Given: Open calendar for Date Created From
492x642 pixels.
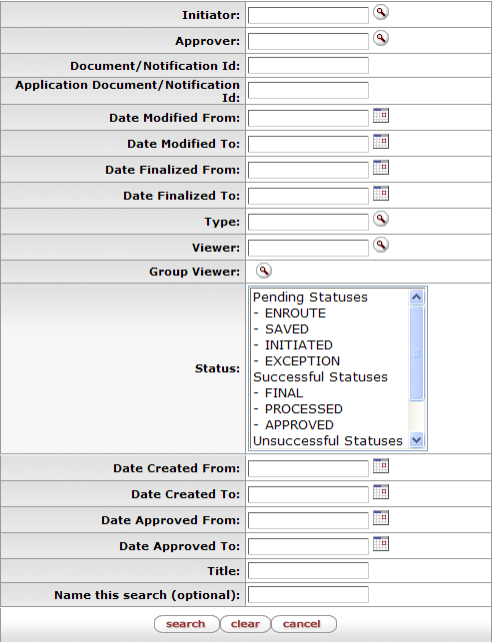Looking at the screenshot, I should [x=381, y=466].
